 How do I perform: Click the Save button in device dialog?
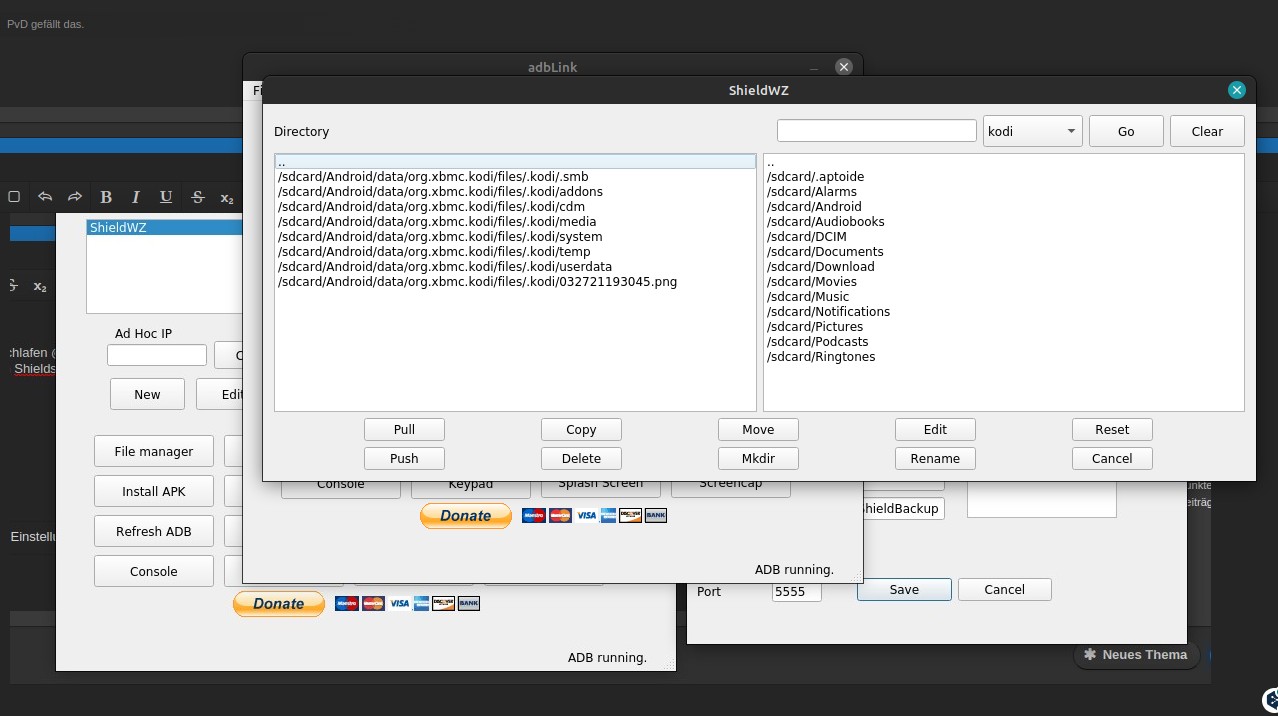(x=904, y=589)
